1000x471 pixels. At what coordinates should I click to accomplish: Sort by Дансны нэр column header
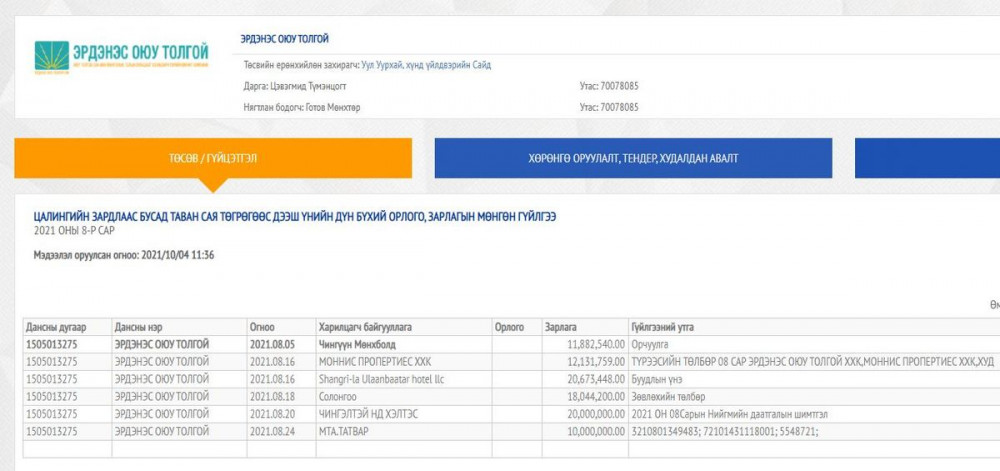click(x=179, y=327)
